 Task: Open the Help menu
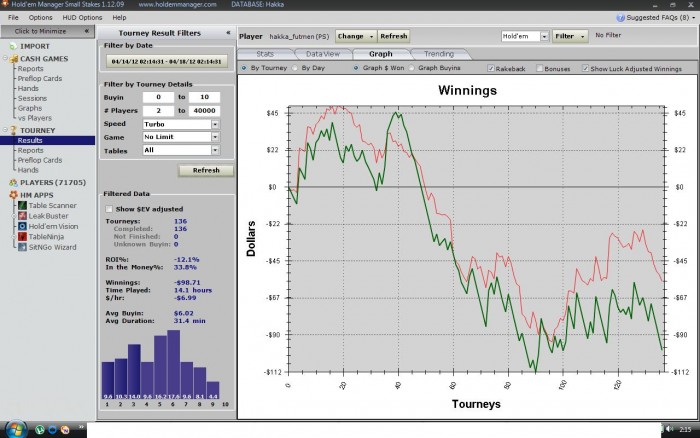(x=119, y=17)
